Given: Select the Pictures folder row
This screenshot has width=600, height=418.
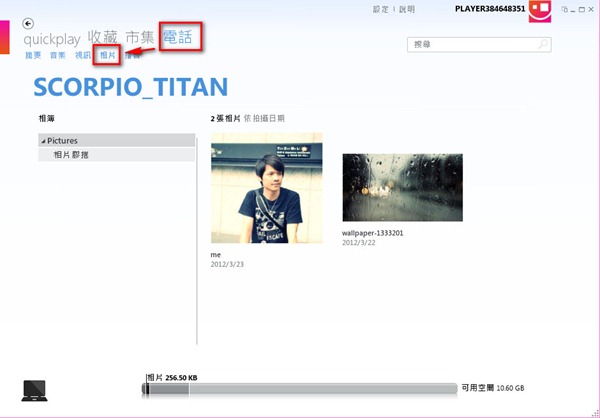Looking at the screenshot, I should point(117,140).
